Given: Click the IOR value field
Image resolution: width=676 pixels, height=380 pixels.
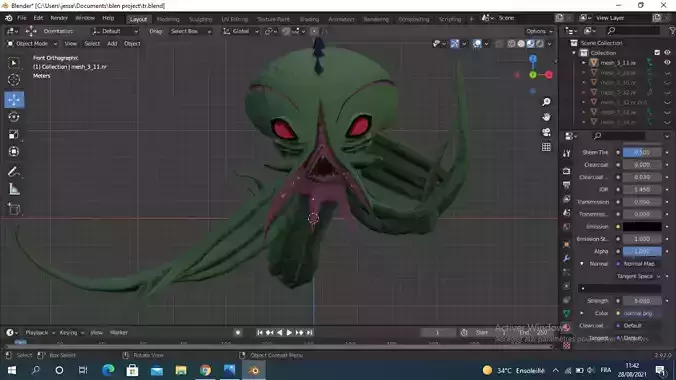Looking at the screenshot, I should [x=642, y=189].
